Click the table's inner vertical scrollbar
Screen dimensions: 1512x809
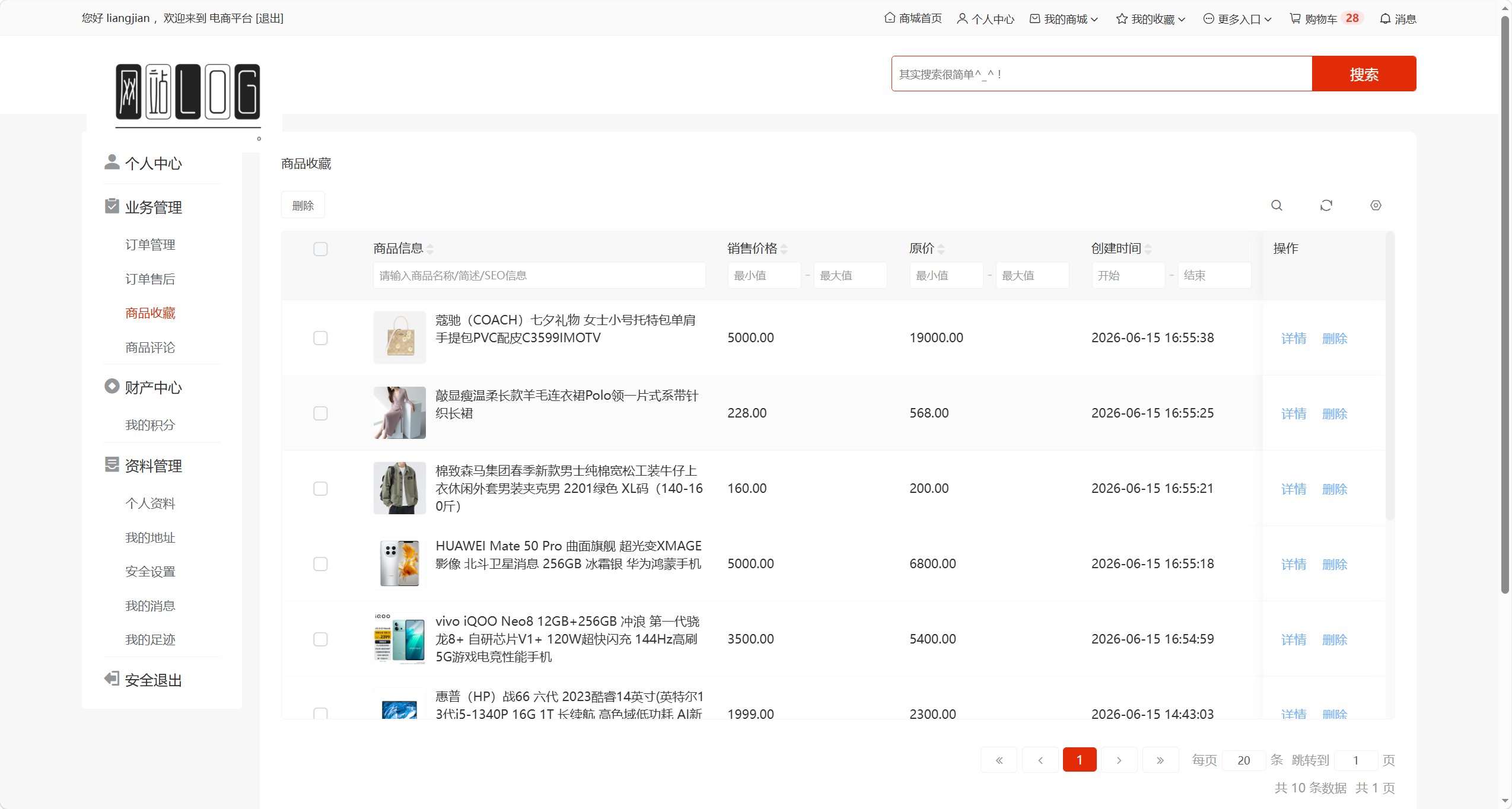[1390, 375]
